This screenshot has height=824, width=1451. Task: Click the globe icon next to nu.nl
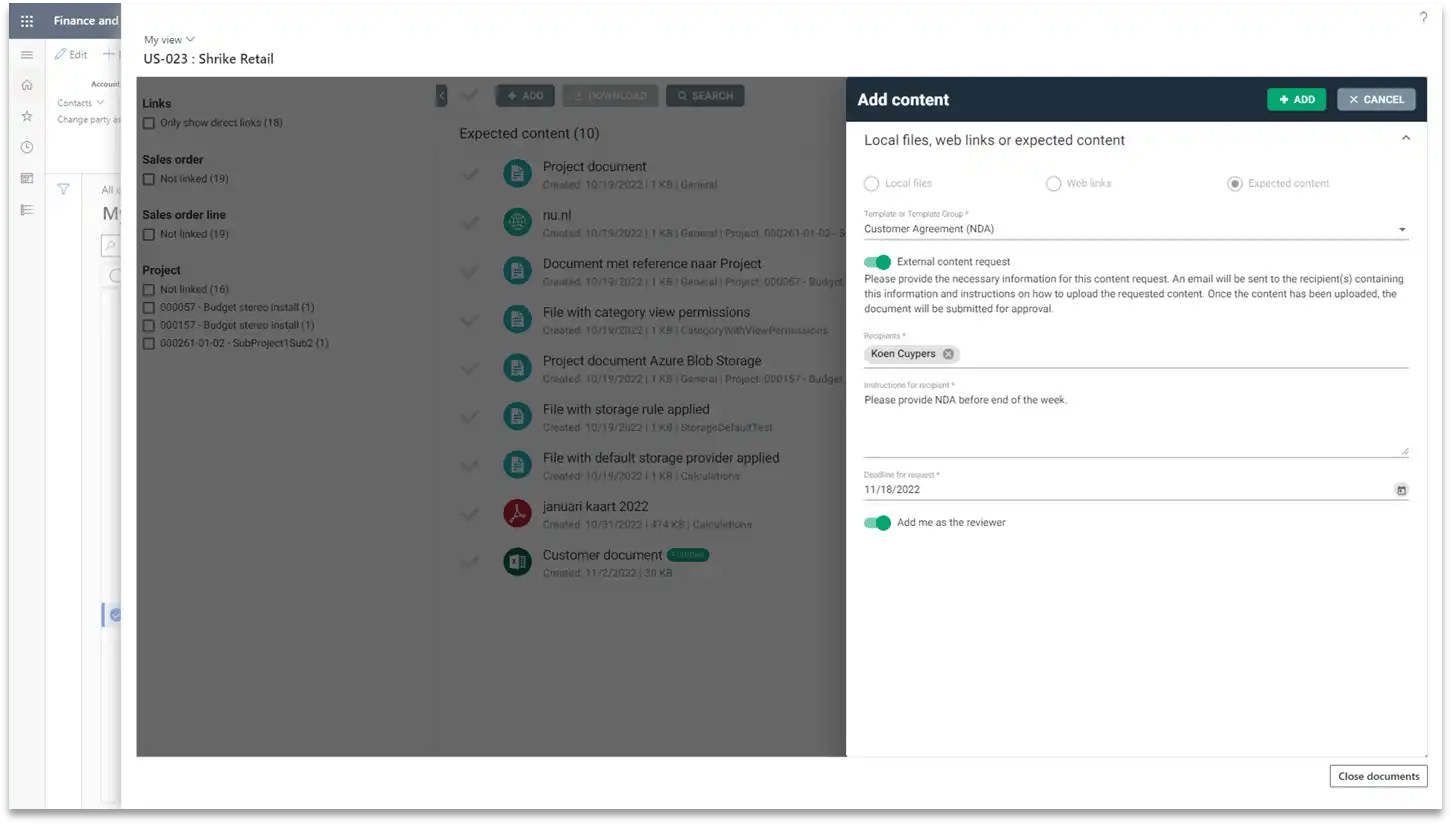pyautogui.click(x=517, y=221)
